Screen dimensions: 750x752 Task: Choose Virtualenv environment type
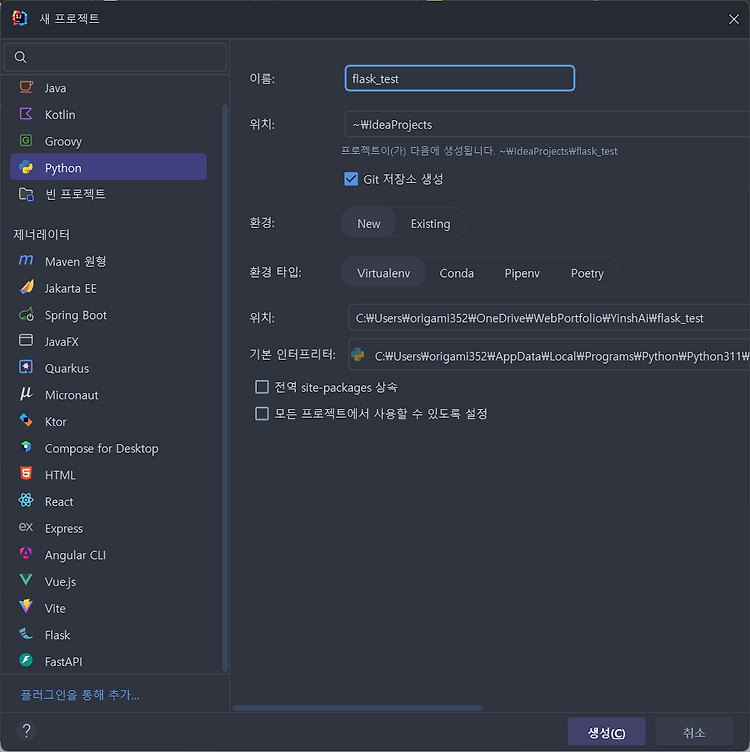tap(383, 273)
